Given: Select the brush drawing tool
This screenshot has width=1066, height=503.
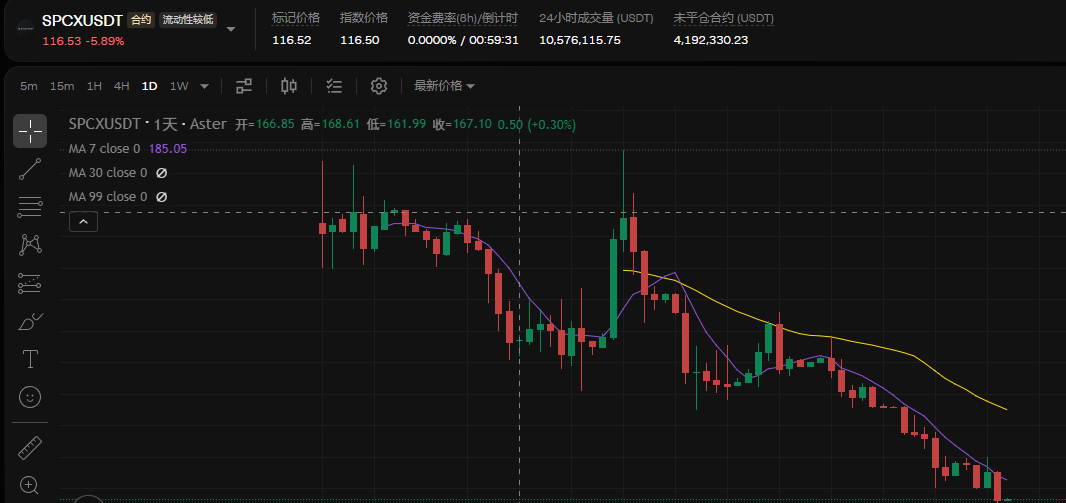Looking at the screenshot, I should pos(30,321).
